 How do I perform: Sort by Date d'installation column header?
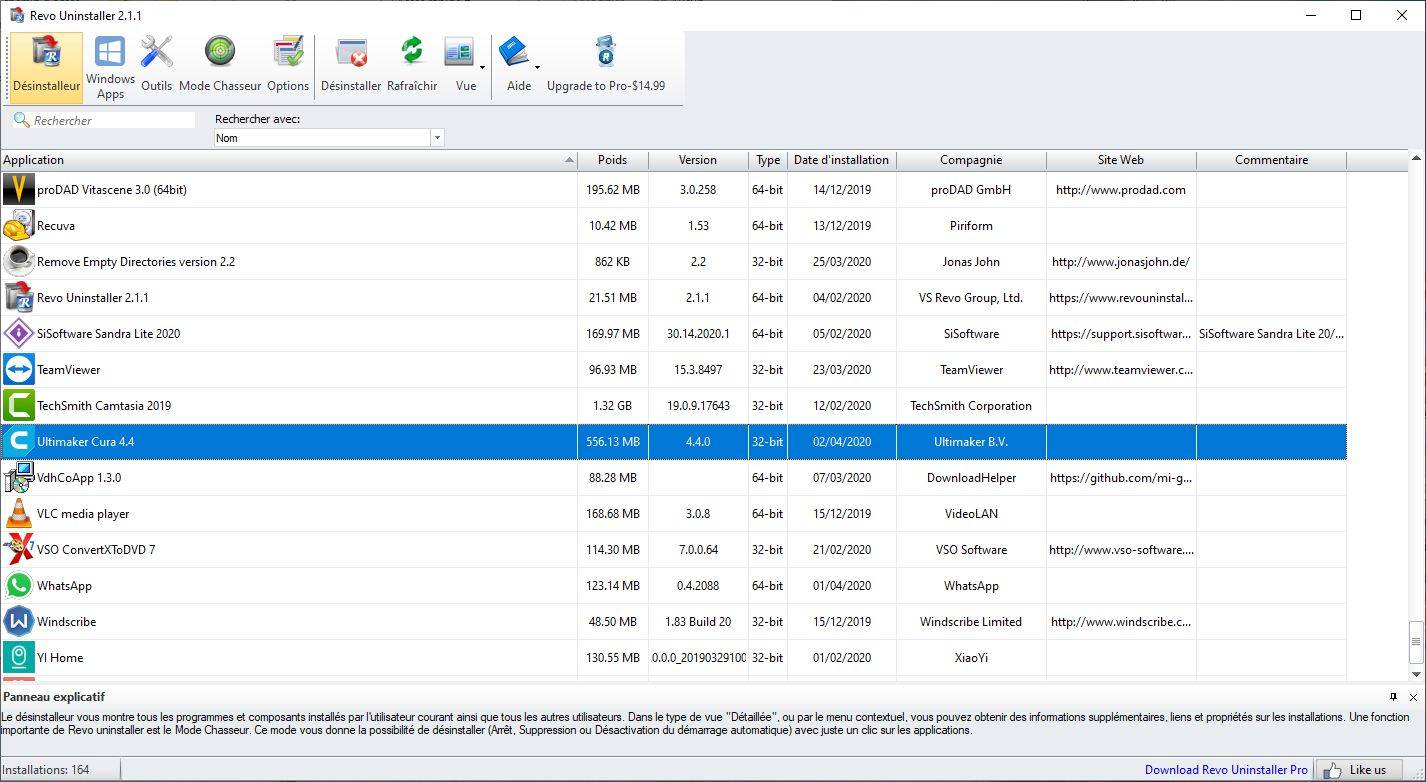(x=841, y=160)
